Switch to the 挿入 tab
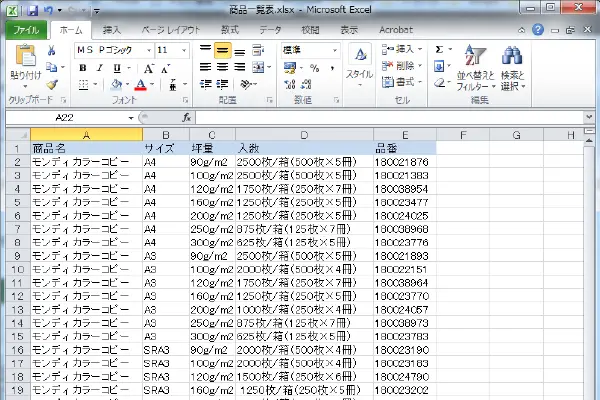Image resolution: width=600 pixels, height=400 pixels. 112,30
